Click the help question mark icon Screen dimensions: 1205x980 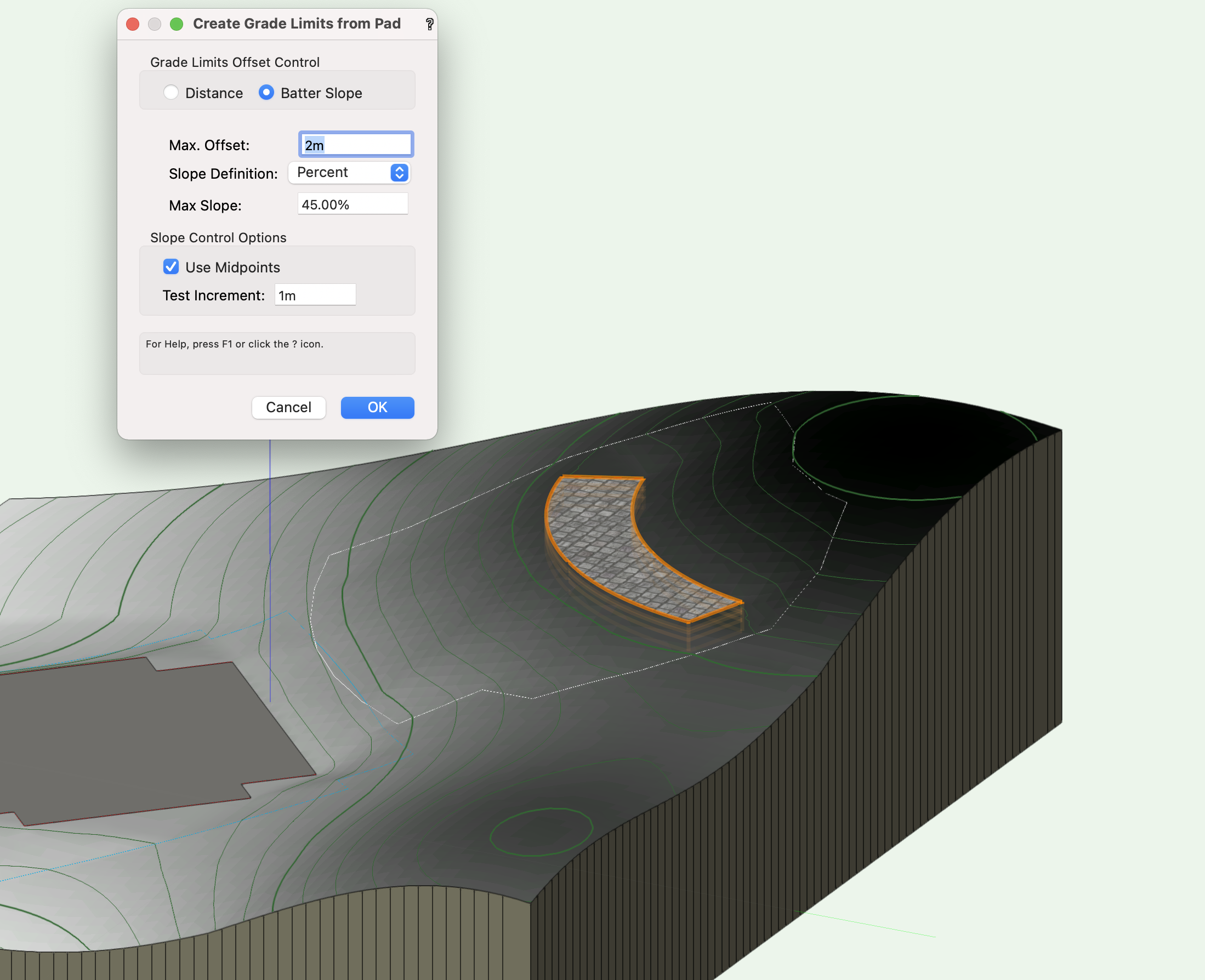coord(430,24)
